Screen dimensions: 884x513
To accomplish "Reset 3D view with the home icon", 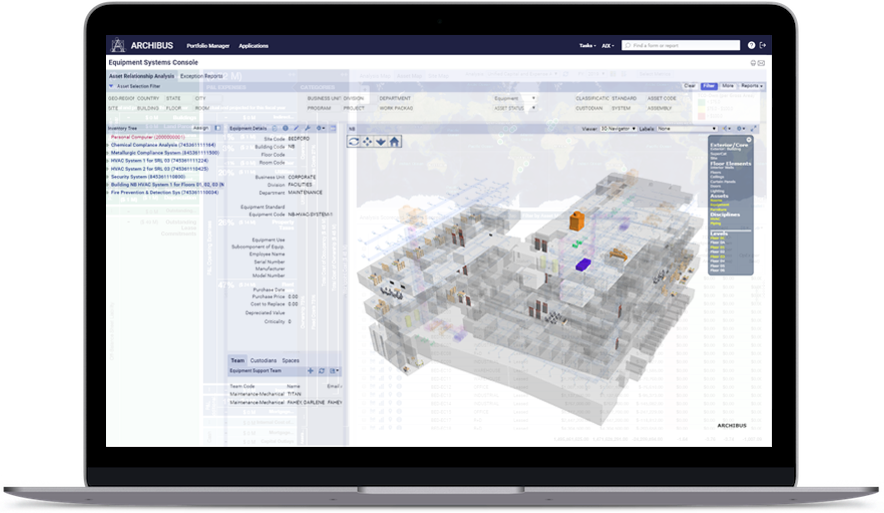I will pos(395,141).
